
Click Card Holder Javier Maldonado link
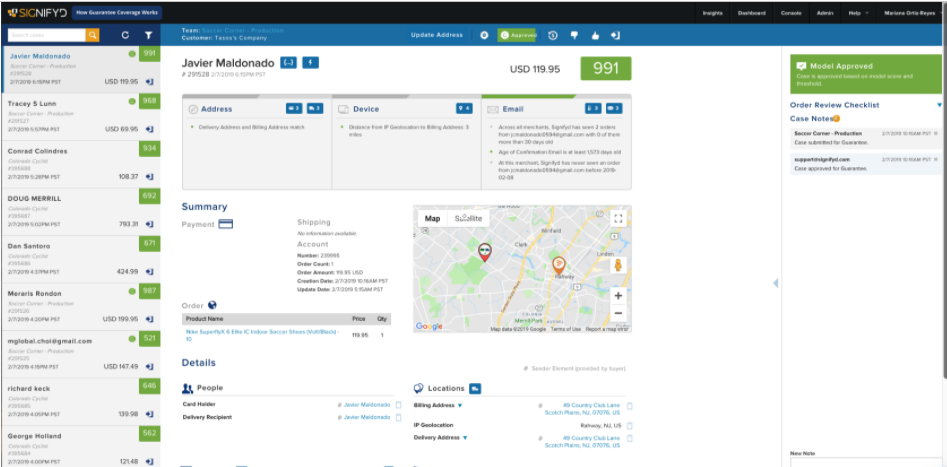367,404
